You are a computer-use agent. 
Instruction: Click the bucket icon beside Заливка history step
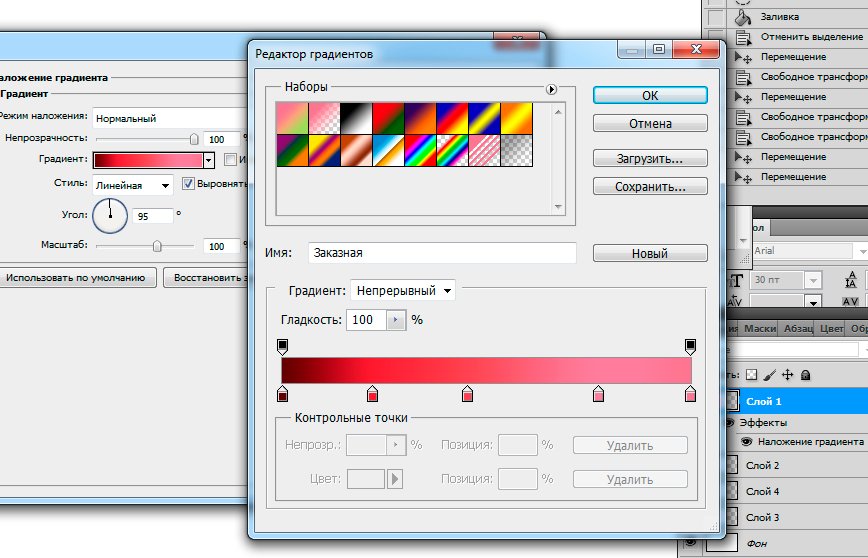(x=742, y=17)
